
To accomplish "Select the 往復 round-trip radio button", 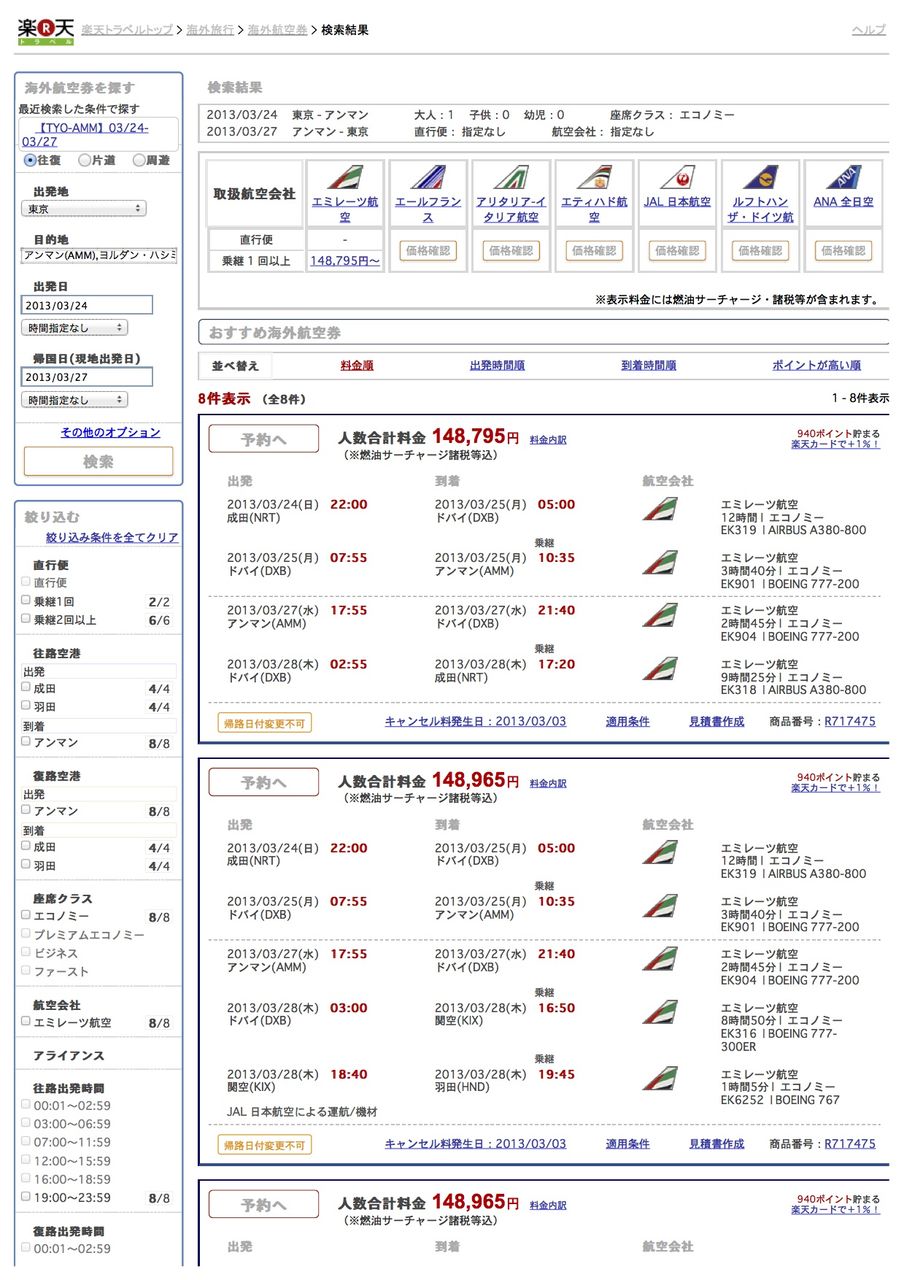I will pyautogui.click(x=30, y=160).
